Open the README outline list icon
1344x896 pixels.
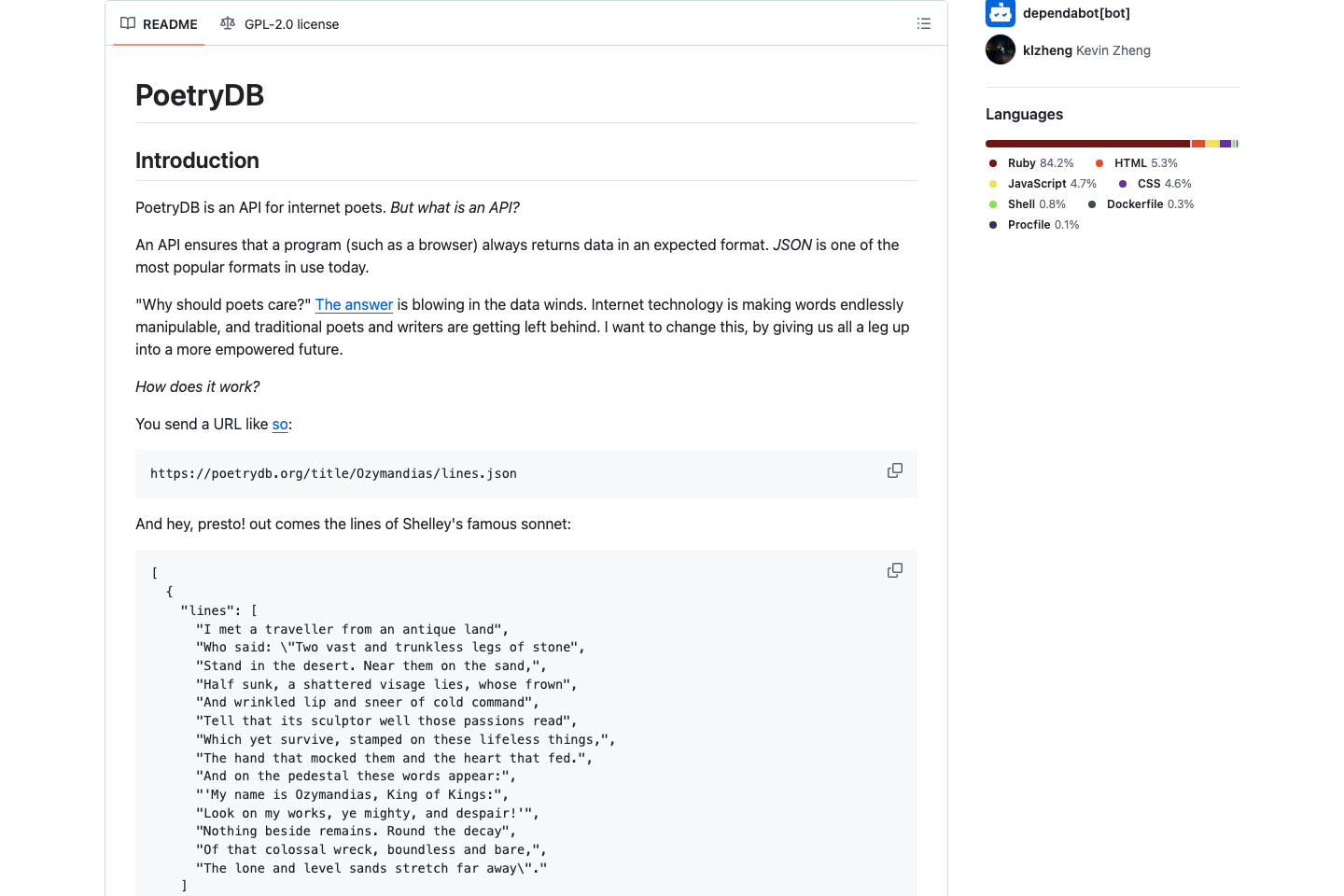click(x=923, y=23)
